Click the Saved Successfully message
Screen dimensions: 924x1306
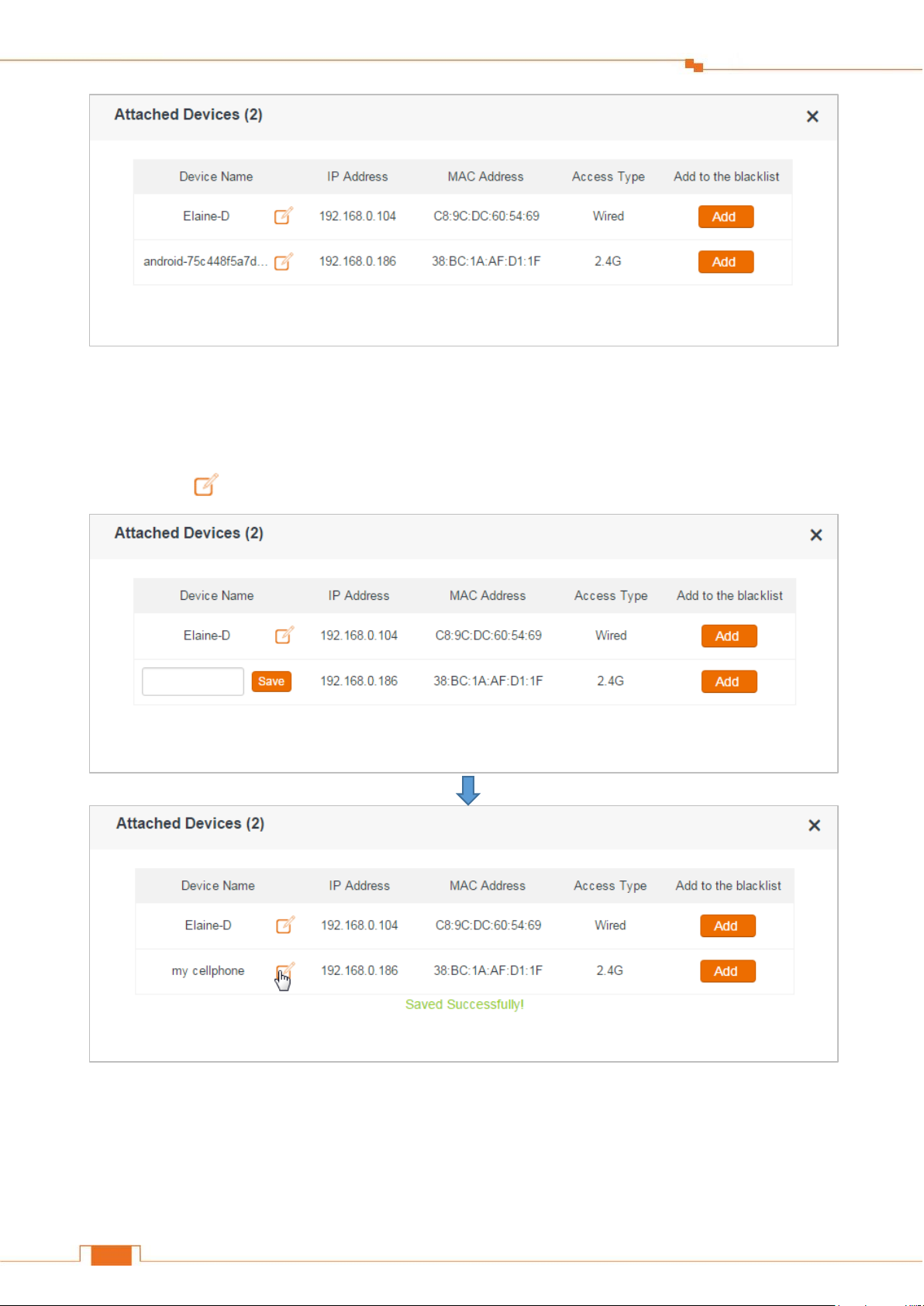coord(464,1004)
